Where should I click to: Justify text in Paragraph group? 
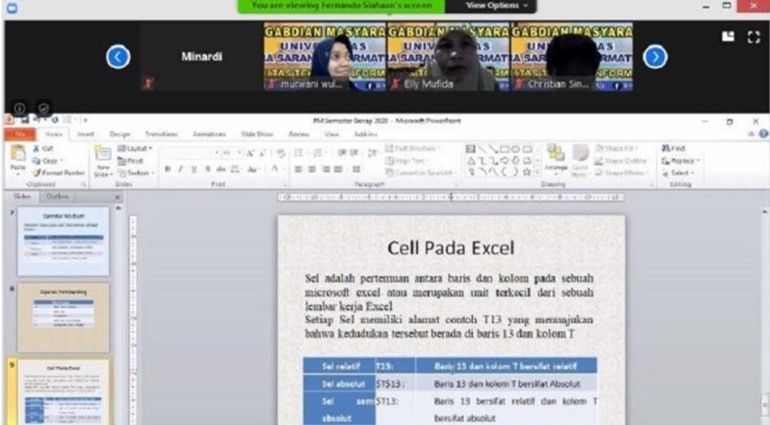point(338,169)
